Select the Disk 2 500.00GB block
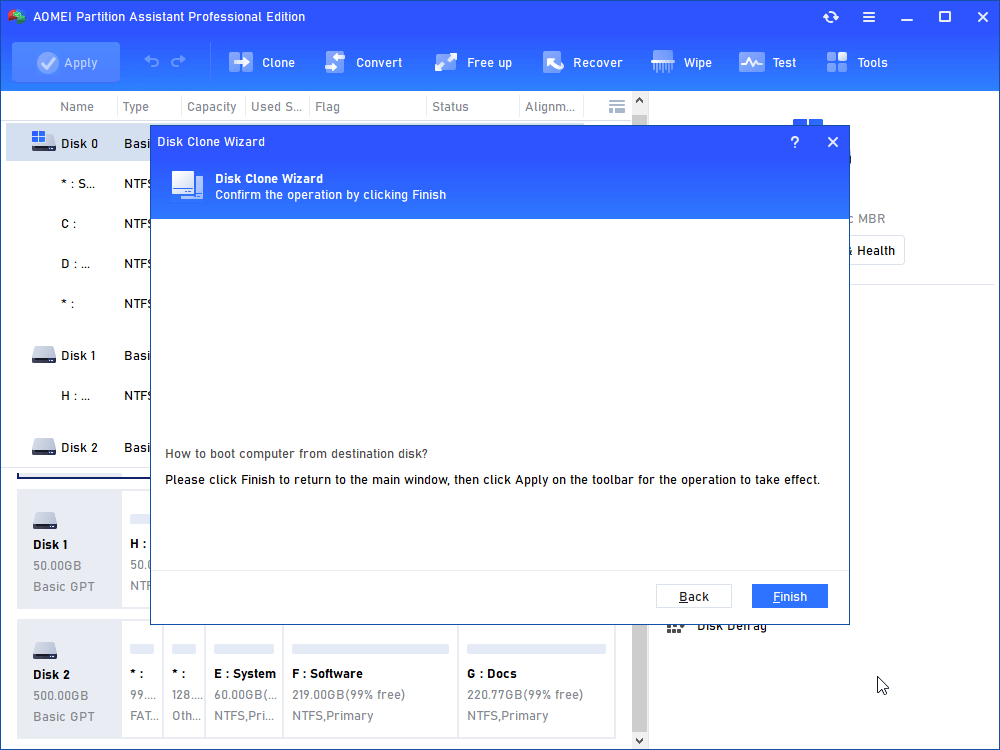 (x=69, y=679)
